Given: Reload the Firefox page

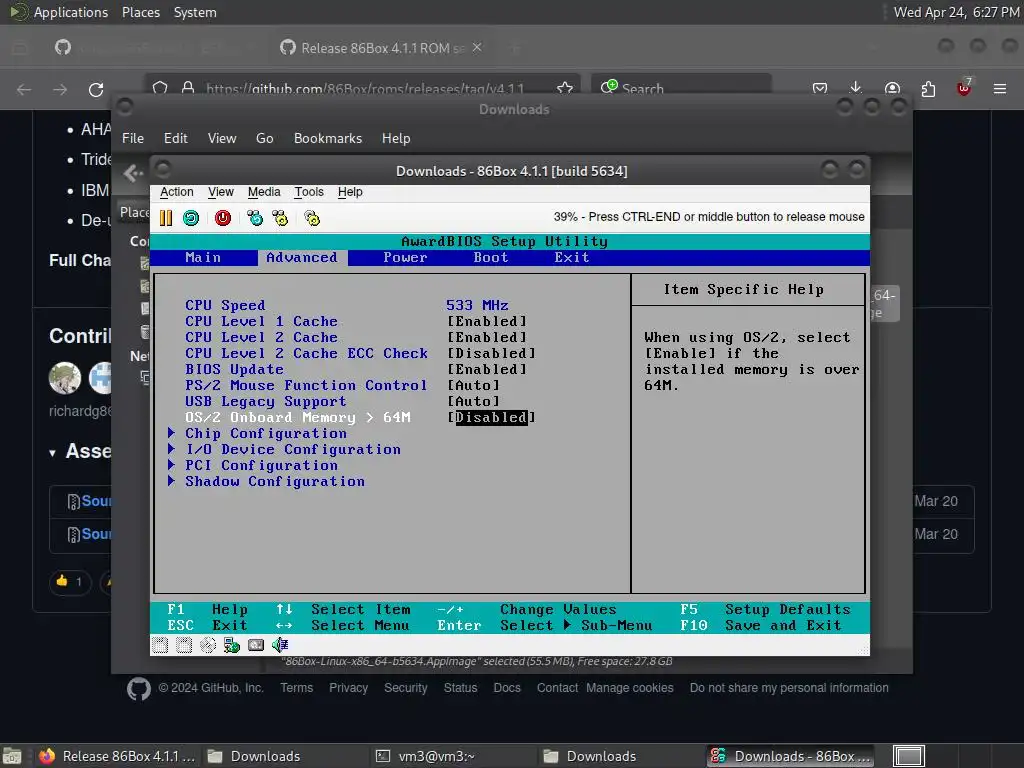Looking at the screenshot, I should tap(96, 89).
